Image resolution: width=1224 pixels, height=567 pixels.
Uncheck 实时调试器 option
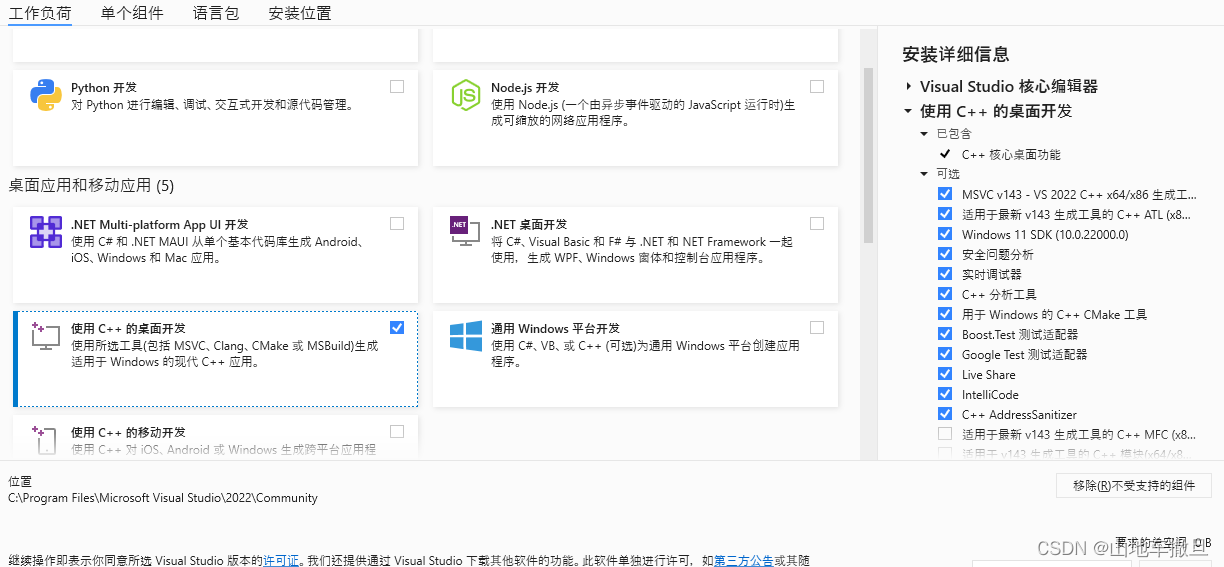[945, 274]
